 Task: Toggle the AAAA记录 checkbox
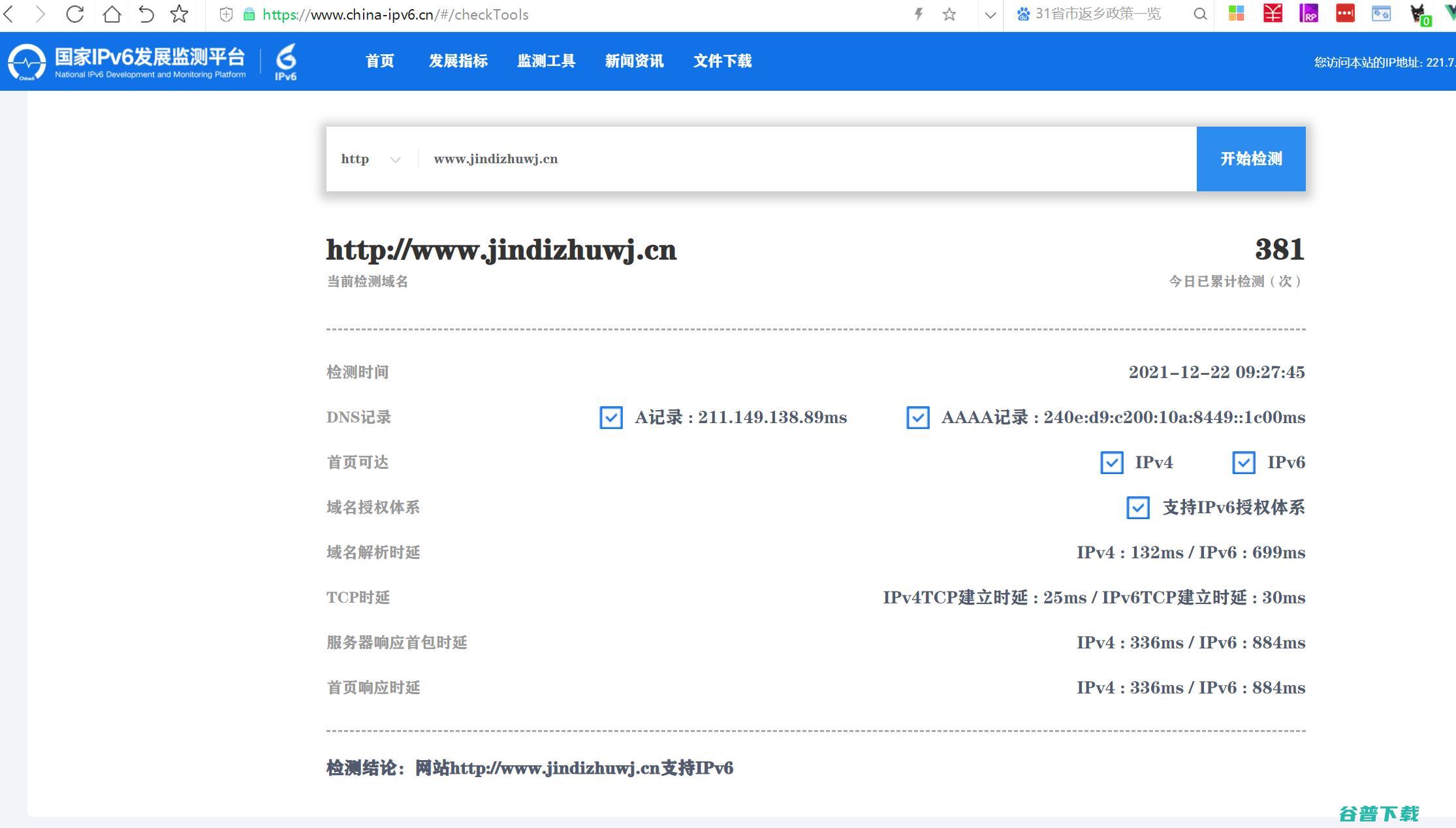click(x=918, y=417)
